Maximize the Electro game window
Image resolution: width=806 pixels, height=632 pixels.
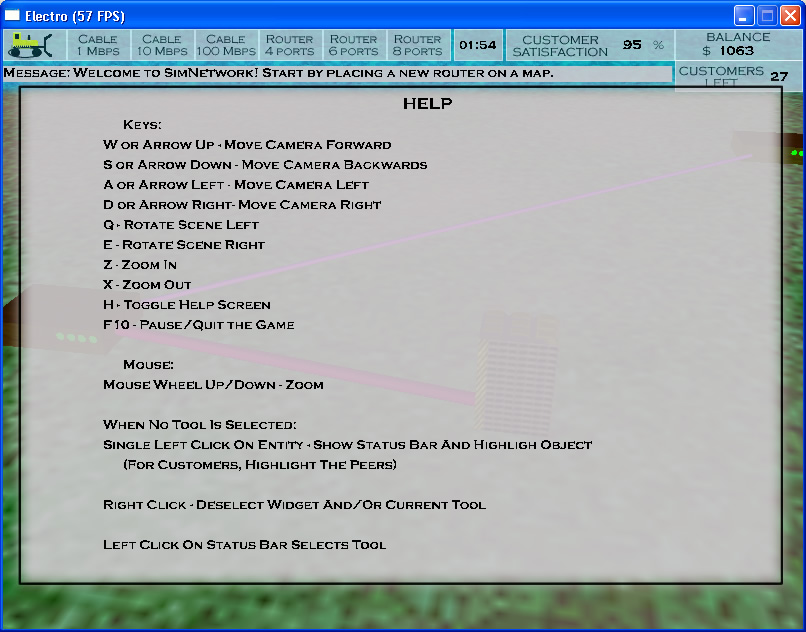766,16
